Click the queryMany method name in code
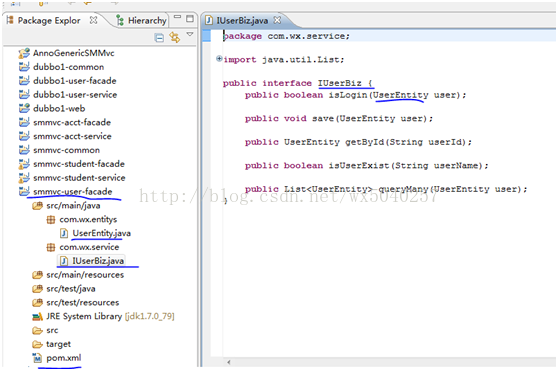 (404, 189)
